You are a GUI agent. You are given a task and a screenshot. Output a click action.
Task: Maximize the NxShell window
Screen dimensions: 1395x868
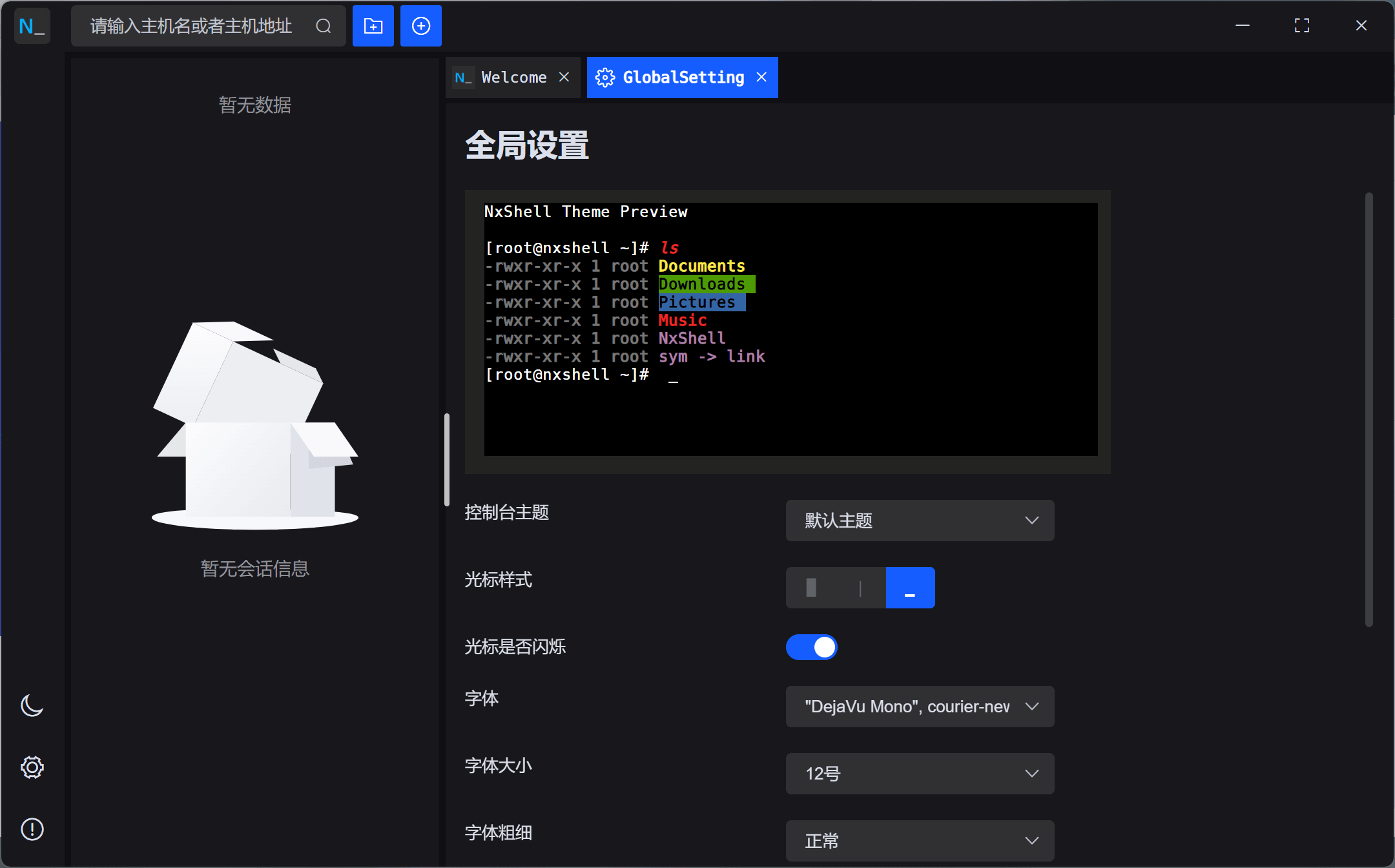click(1302, 26)
